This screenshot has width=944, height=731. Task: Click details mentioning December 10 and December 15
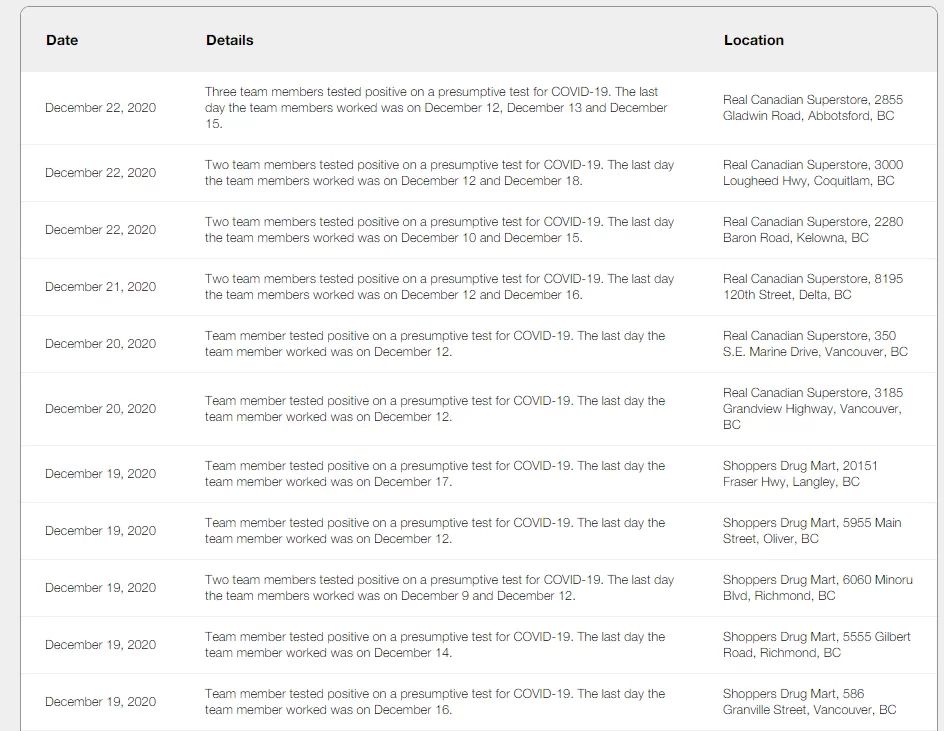(x=439, y=230)
